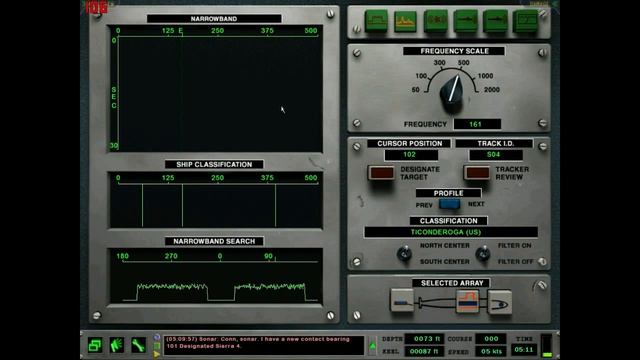
Task: Open the station switch windows icon
Action: [x=95, y=345]
